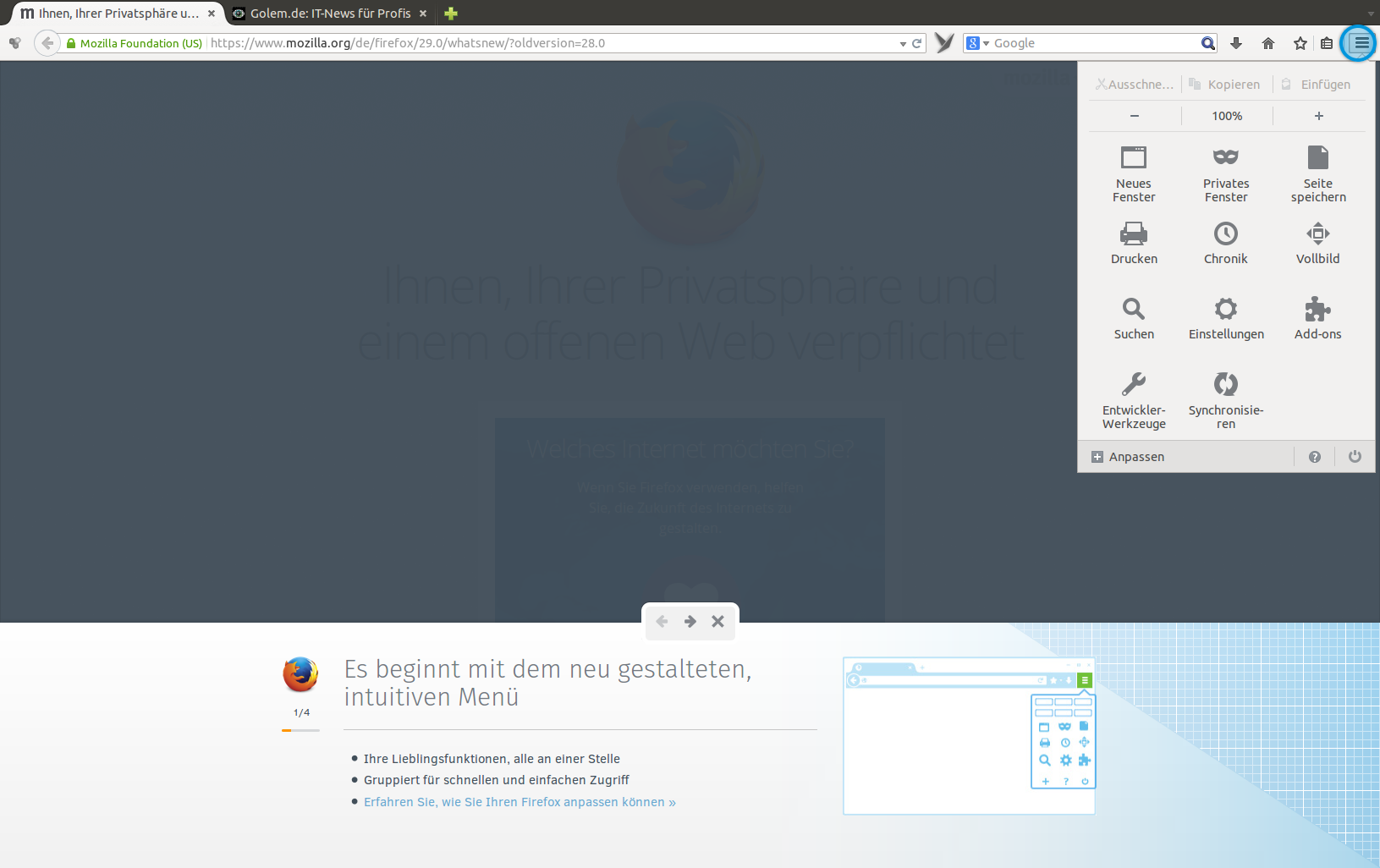This screenshot has height=868, width=1380.
Task: Click into the Google search field
Action: [1096, 43]
